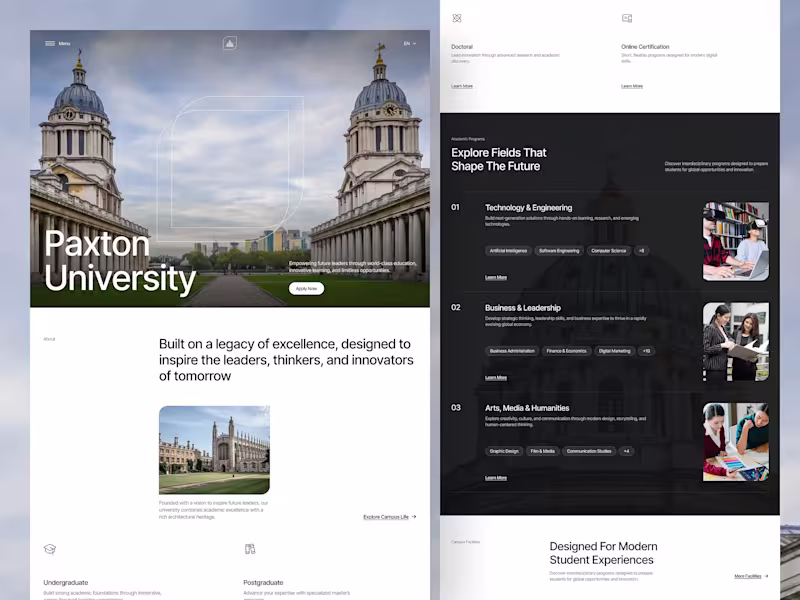Click the 02 number beside Business & Leadership
This screenshot has width=800, height=600.
point(456,307)
